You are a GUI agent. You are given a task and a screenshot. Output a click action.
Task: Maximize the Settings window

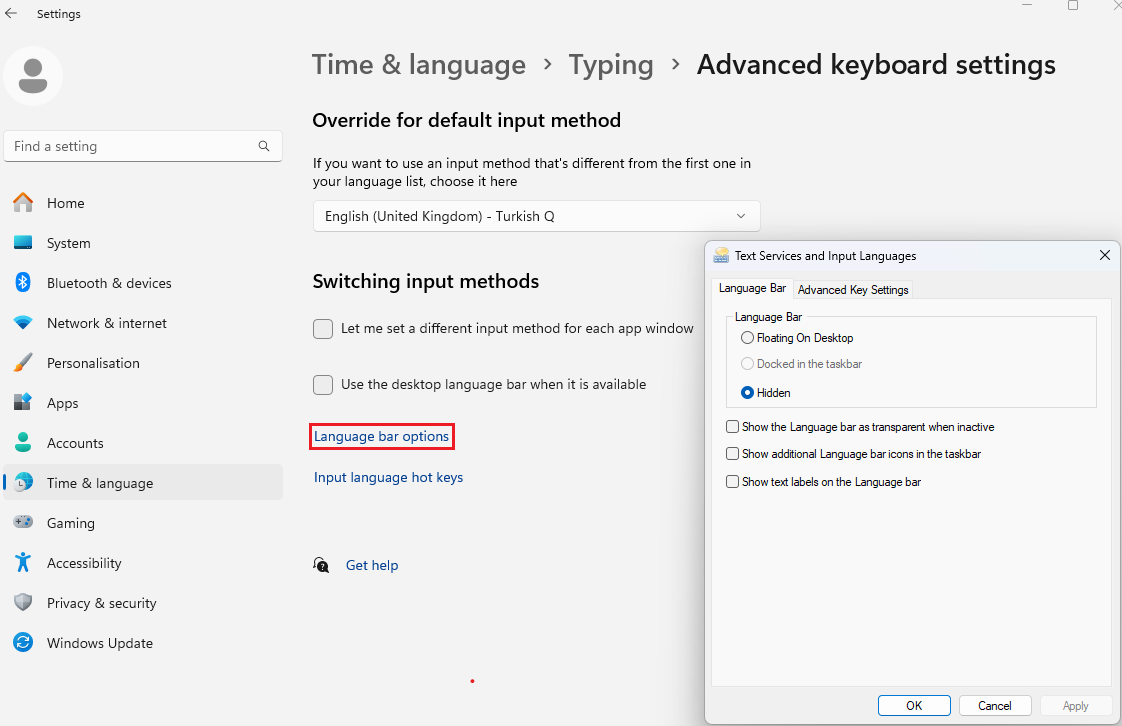pos(1073,5)
